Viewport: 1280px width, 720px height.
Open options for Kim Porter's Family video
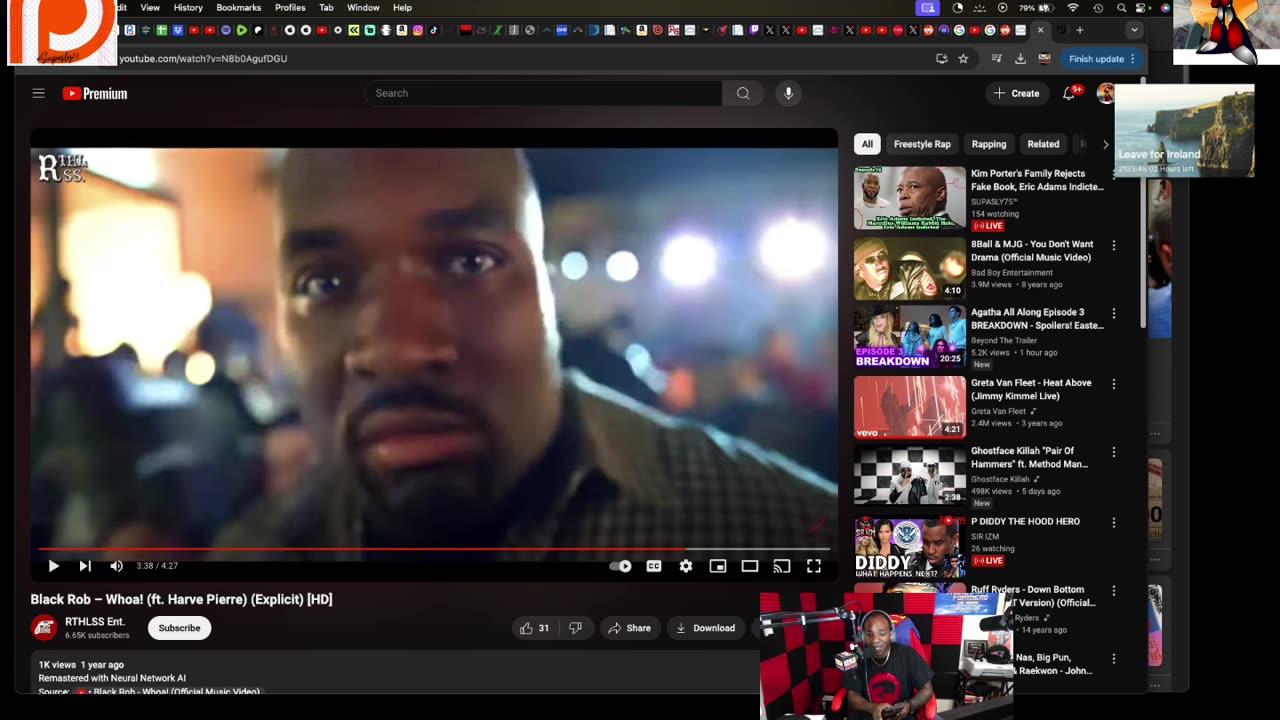[1114, 174]
